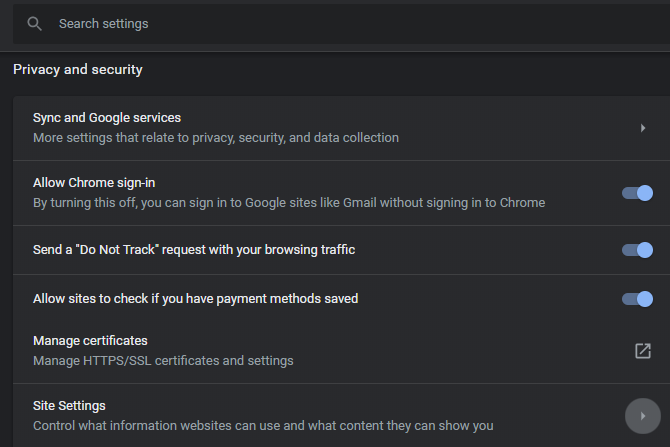The height and width of the screenshot is (447, 670).
Task: Click the Allow Chrome sign-in label
Action: 94,183
